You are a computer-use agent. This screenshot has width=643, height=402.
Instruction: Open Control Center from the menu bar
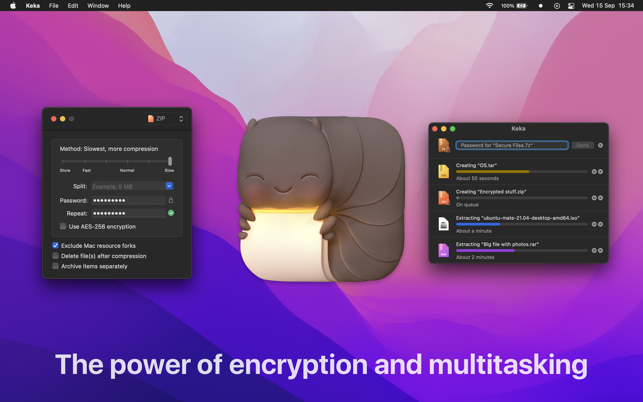coord(571,6)
